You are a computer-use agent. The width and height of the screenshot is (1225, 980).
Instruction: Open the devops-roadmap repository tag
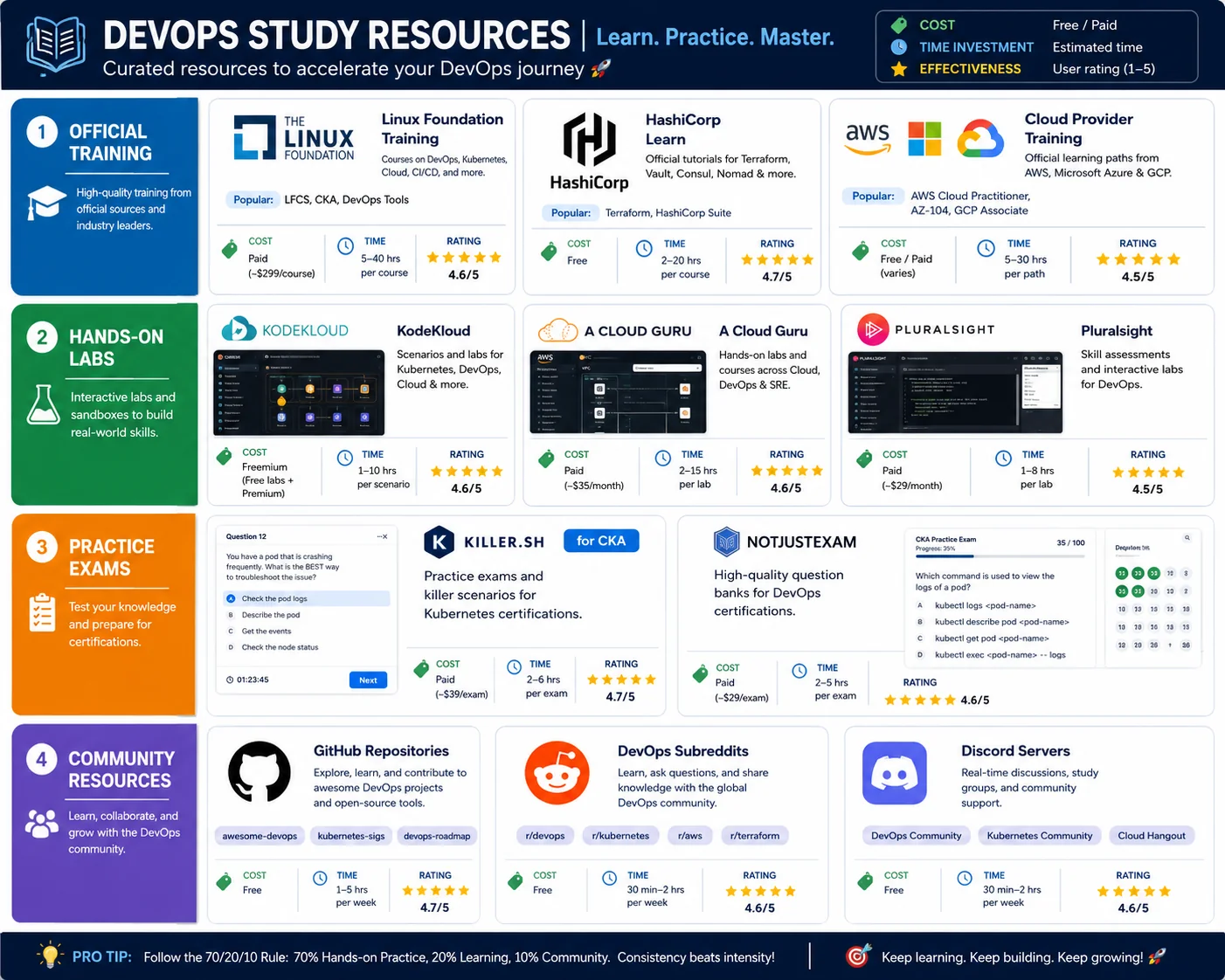pyautogui.click(x=437, y=836)
